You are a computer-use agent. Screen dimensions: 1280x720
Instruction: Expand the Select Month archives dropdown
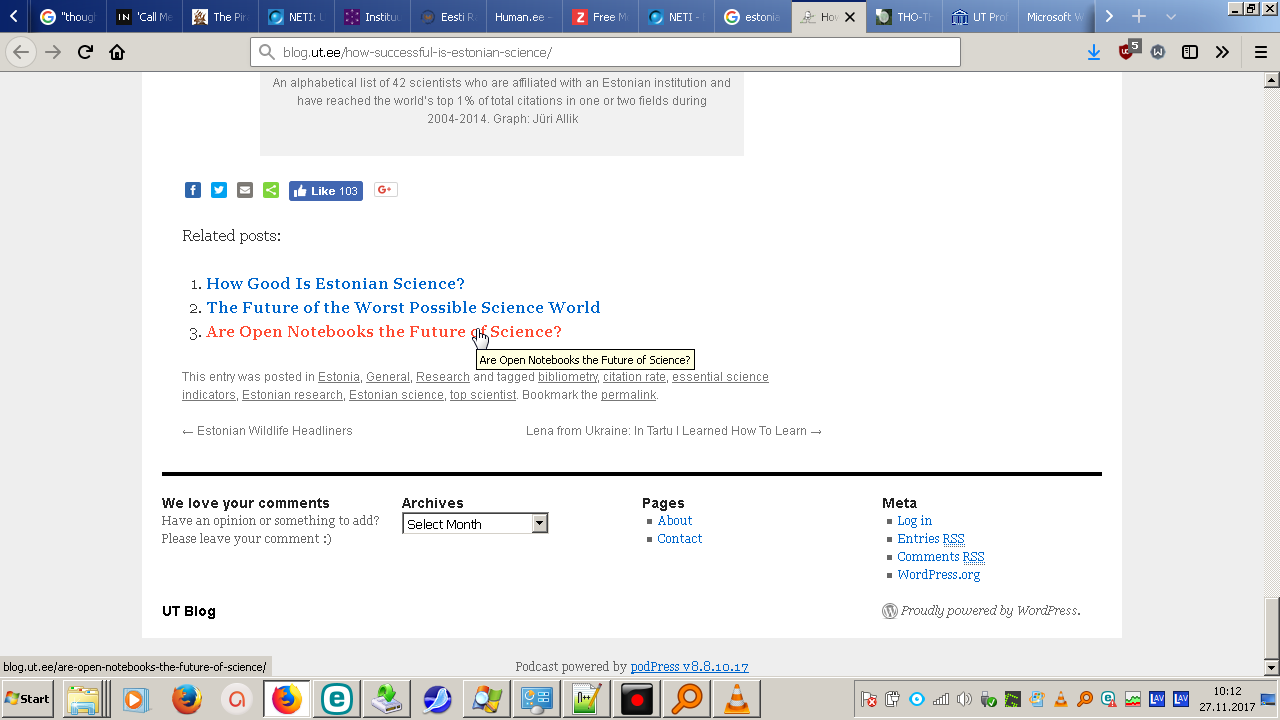coord(475,523)
